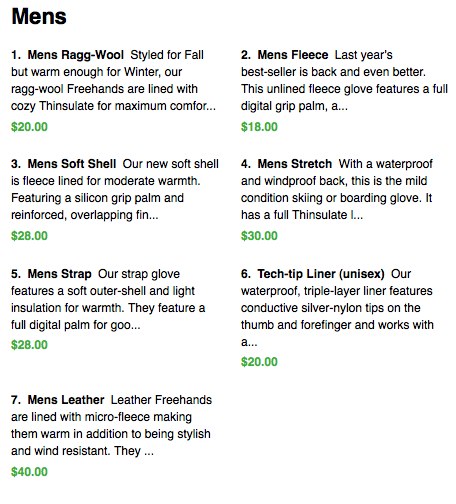Click the $30.00 price under Mens Stretch

pos(259,236)
